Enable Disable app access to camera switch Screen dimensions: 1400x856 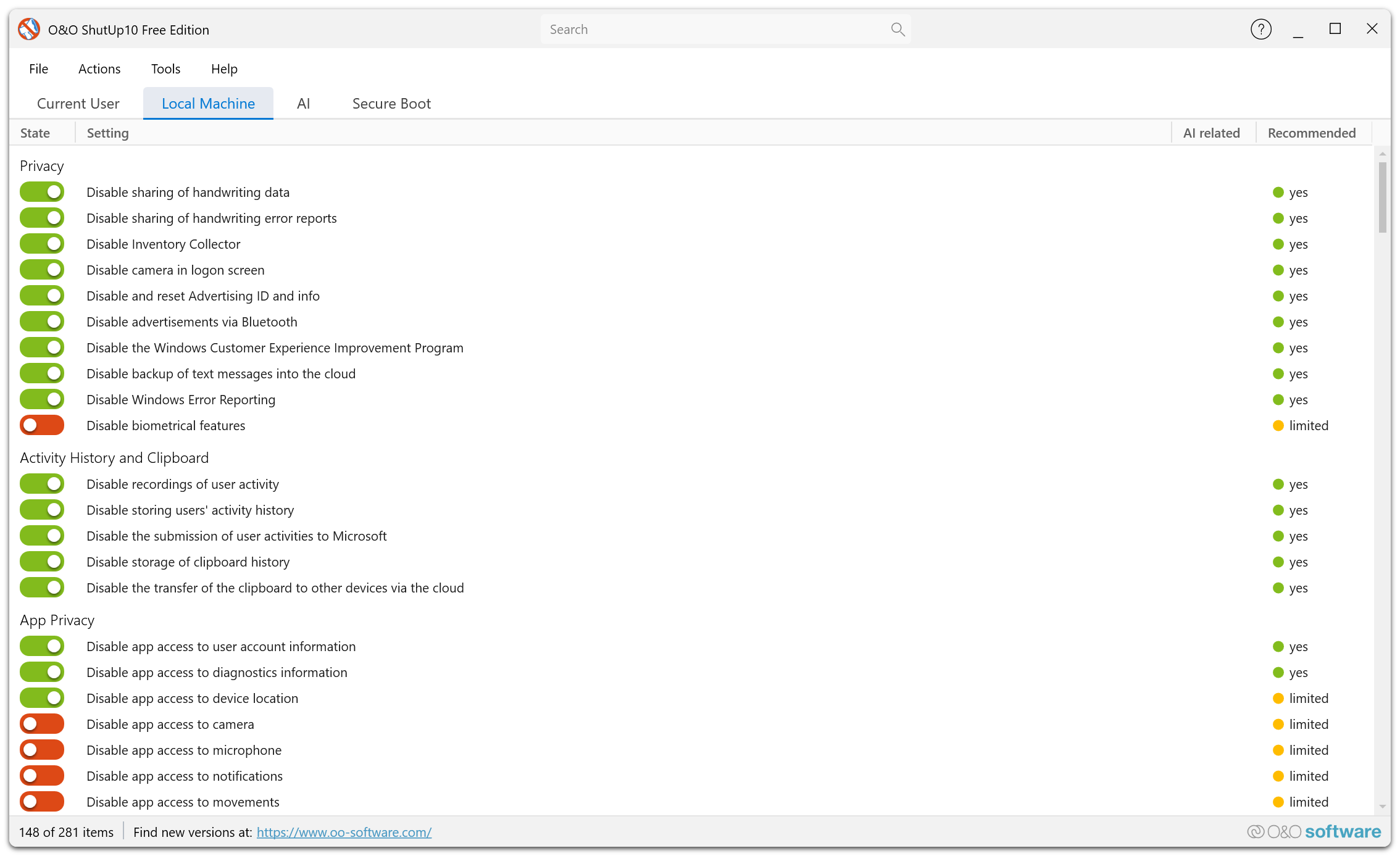click(x=42, y=724)
